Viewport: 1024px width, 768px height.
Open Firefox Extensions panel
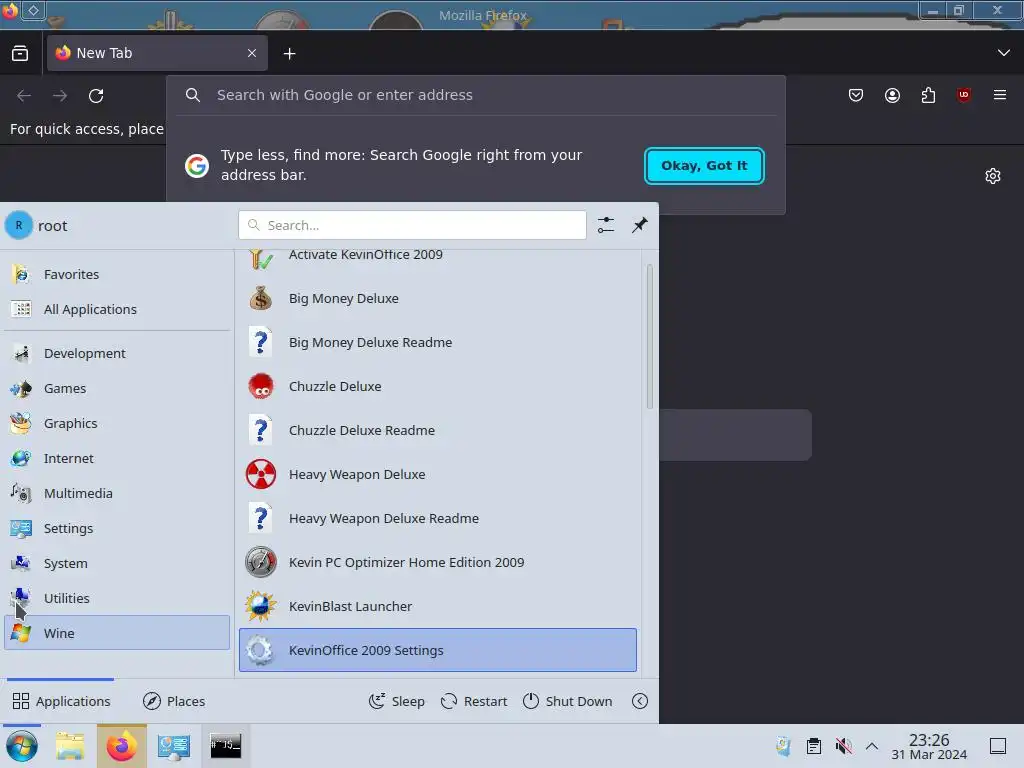click(x=928, y=95)
